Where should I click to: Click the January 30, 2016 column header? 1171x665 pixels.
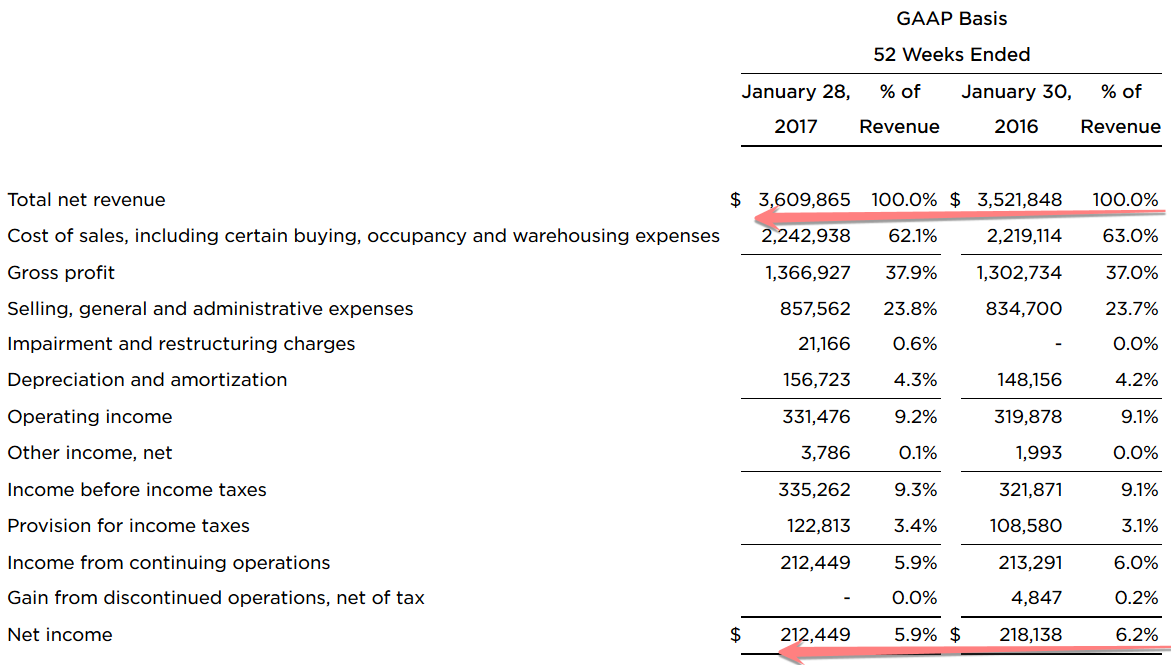coord(1016,109)
